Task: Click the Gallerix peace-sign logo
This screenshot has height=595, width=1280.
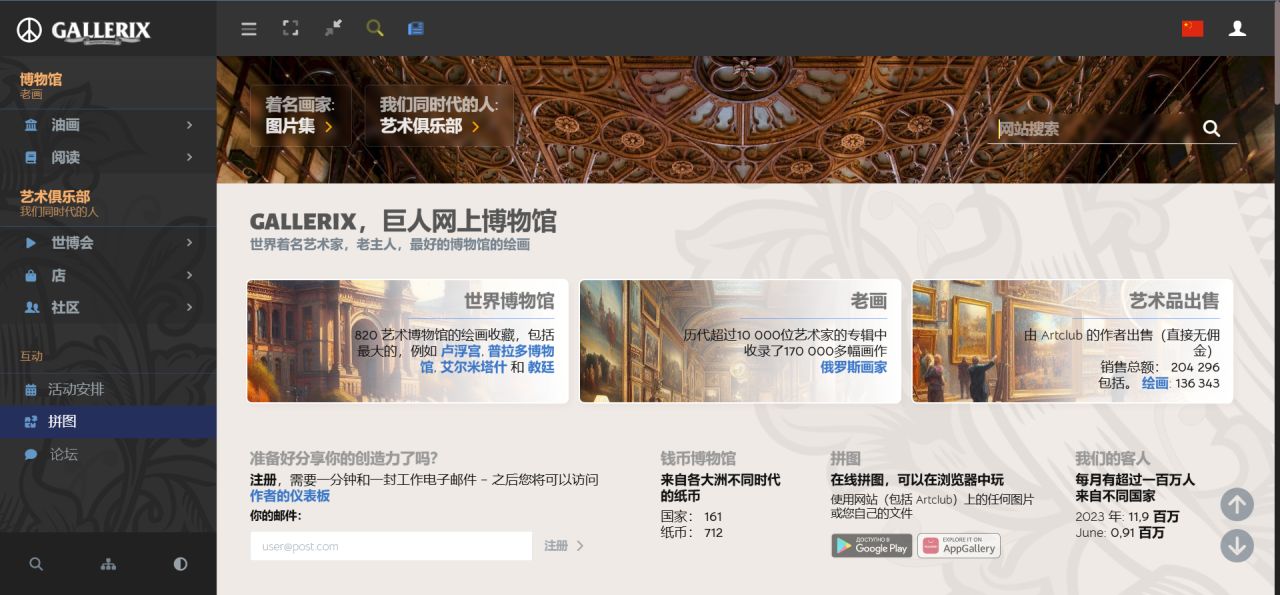Action: point(29,30)
